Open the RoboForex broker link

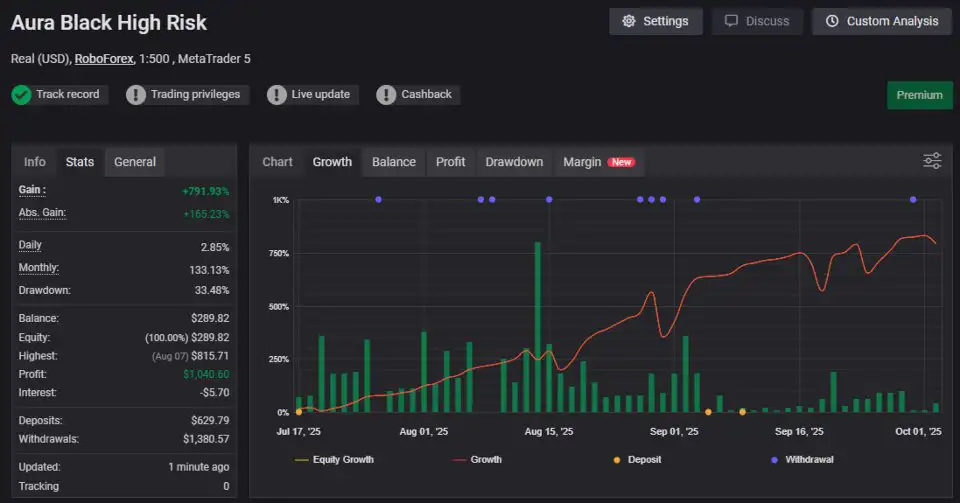click(104, 59)
